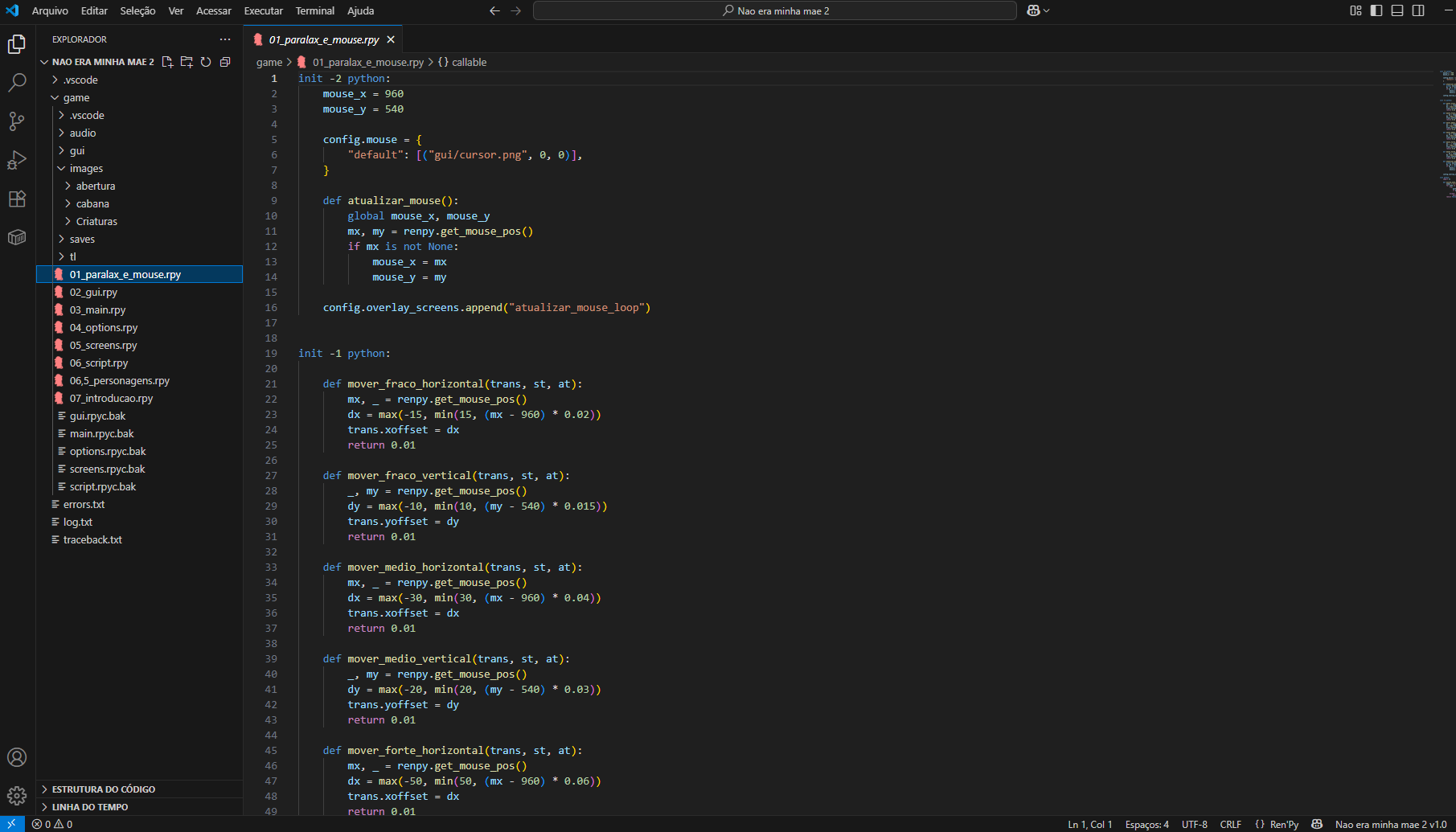The width and height of the screenshot is (1456, 832).
Task: Open Copilot chat icon in title bar
Action: pos(1033,10)
